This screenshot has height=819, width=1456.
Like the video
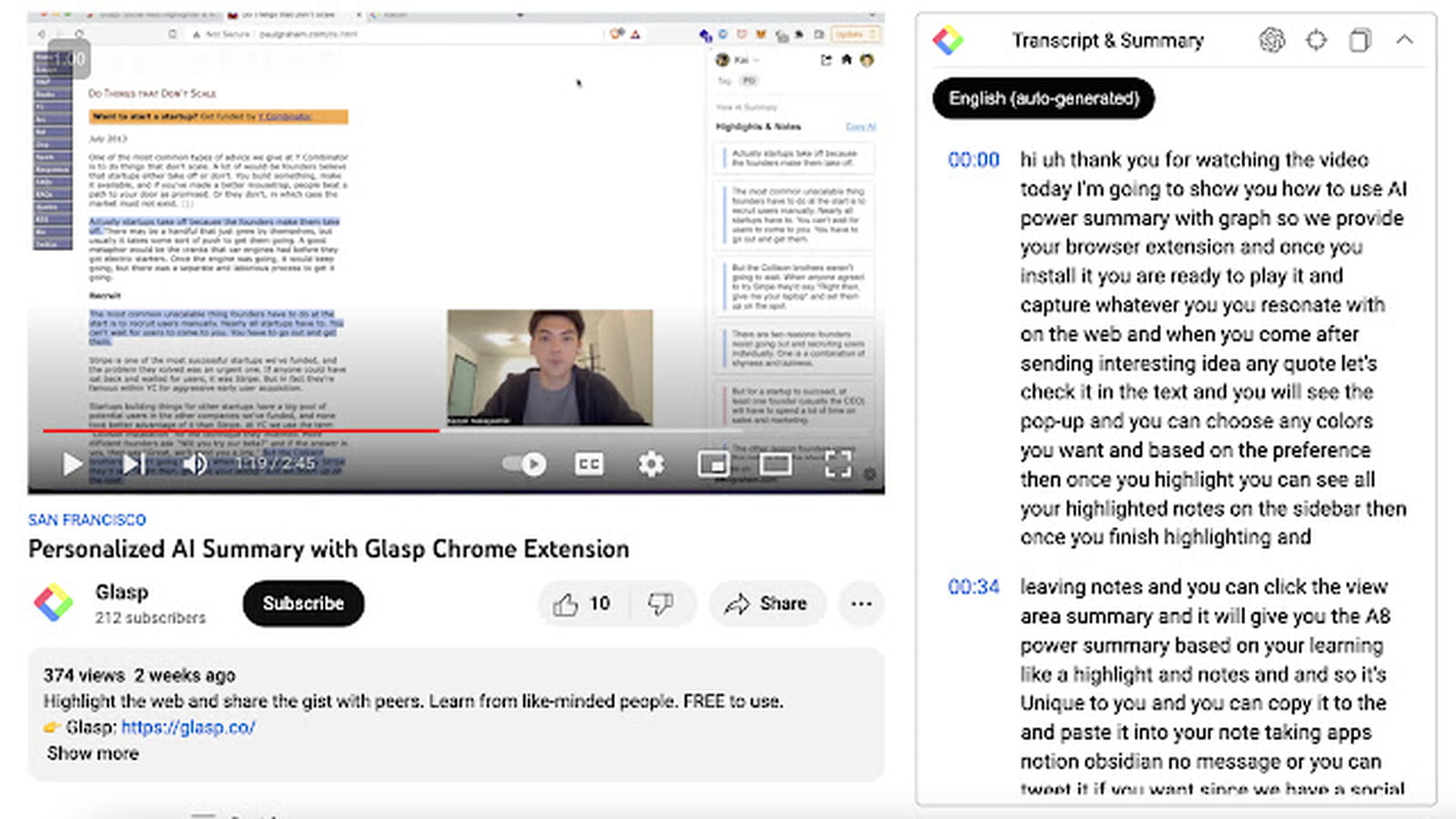[x=582, y=603]
